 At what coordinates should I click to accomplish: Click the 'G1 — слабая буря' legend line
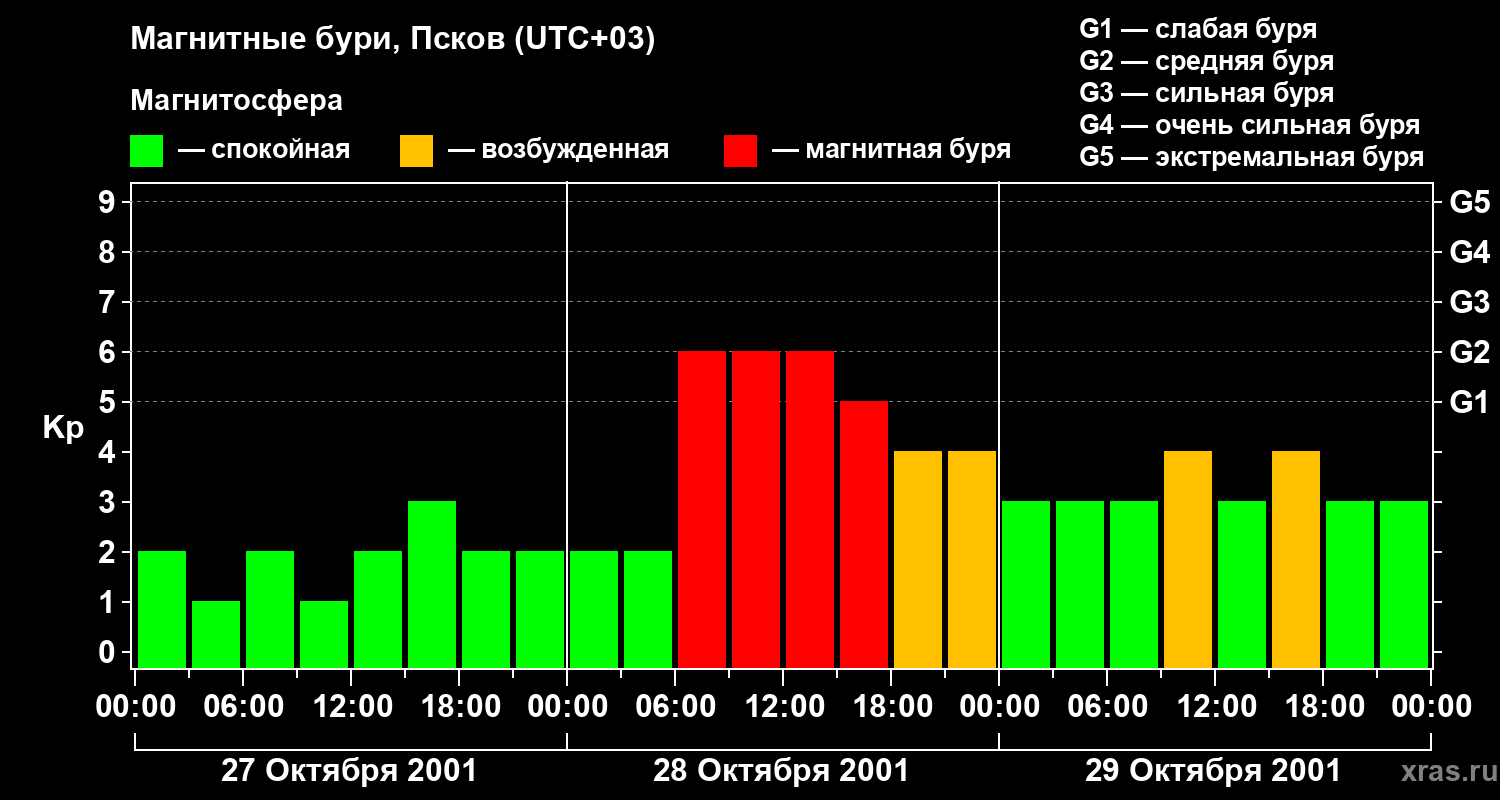click(x=1198, y=29)
